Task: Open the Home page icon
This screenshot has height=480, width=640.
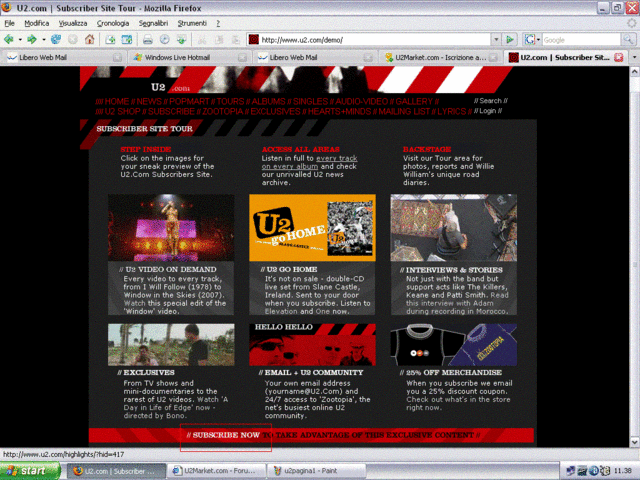Action: pyautogui.click(x=90, y=40)
